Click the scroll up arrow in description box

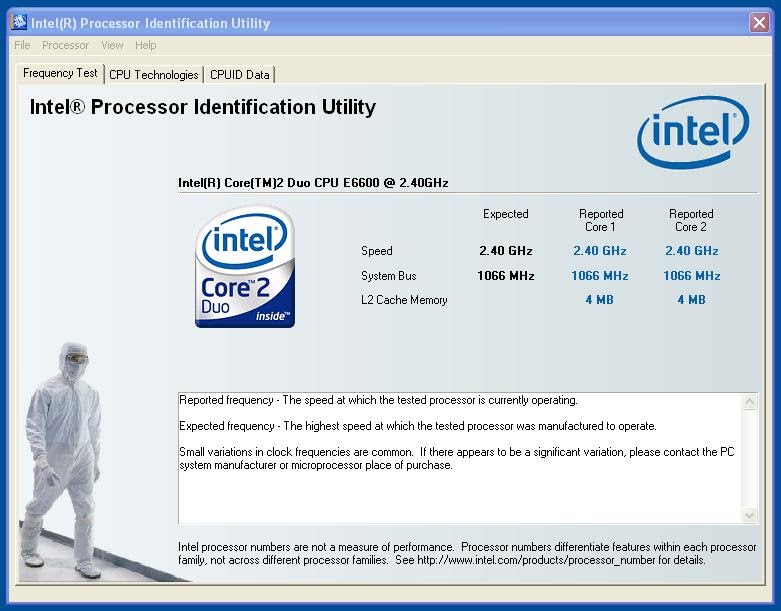coord(750,401)
